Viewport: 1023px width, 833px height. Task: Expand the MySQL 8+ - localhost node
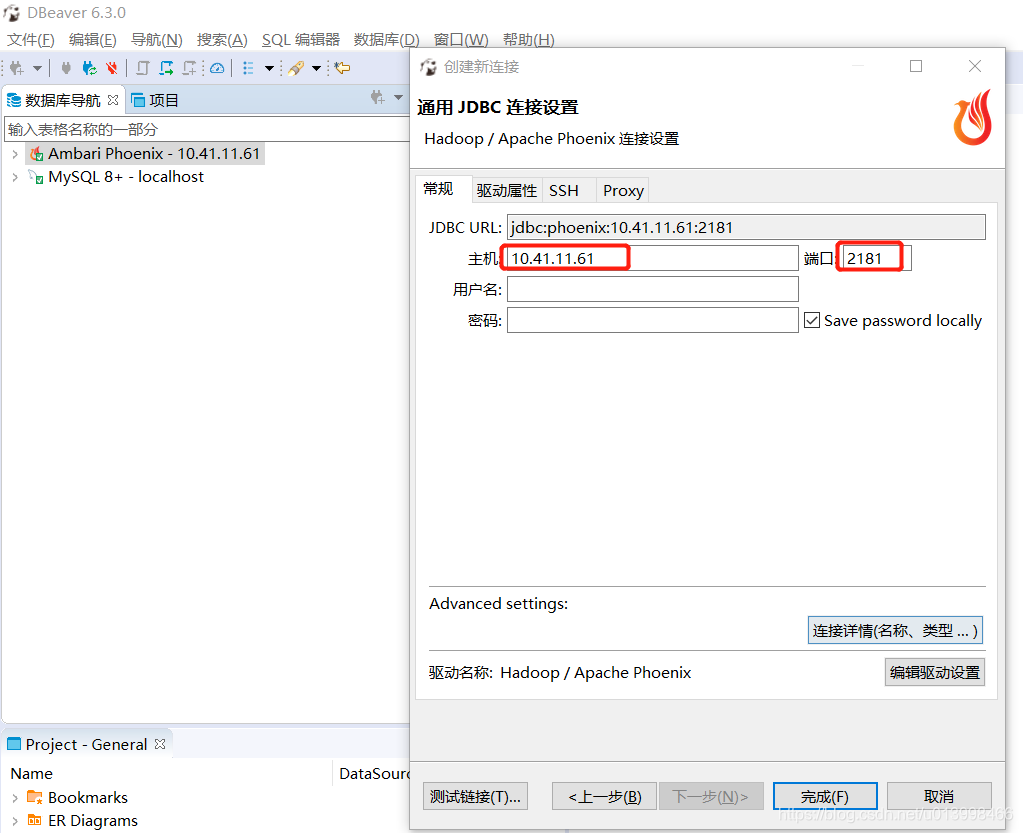coord(15,177)
